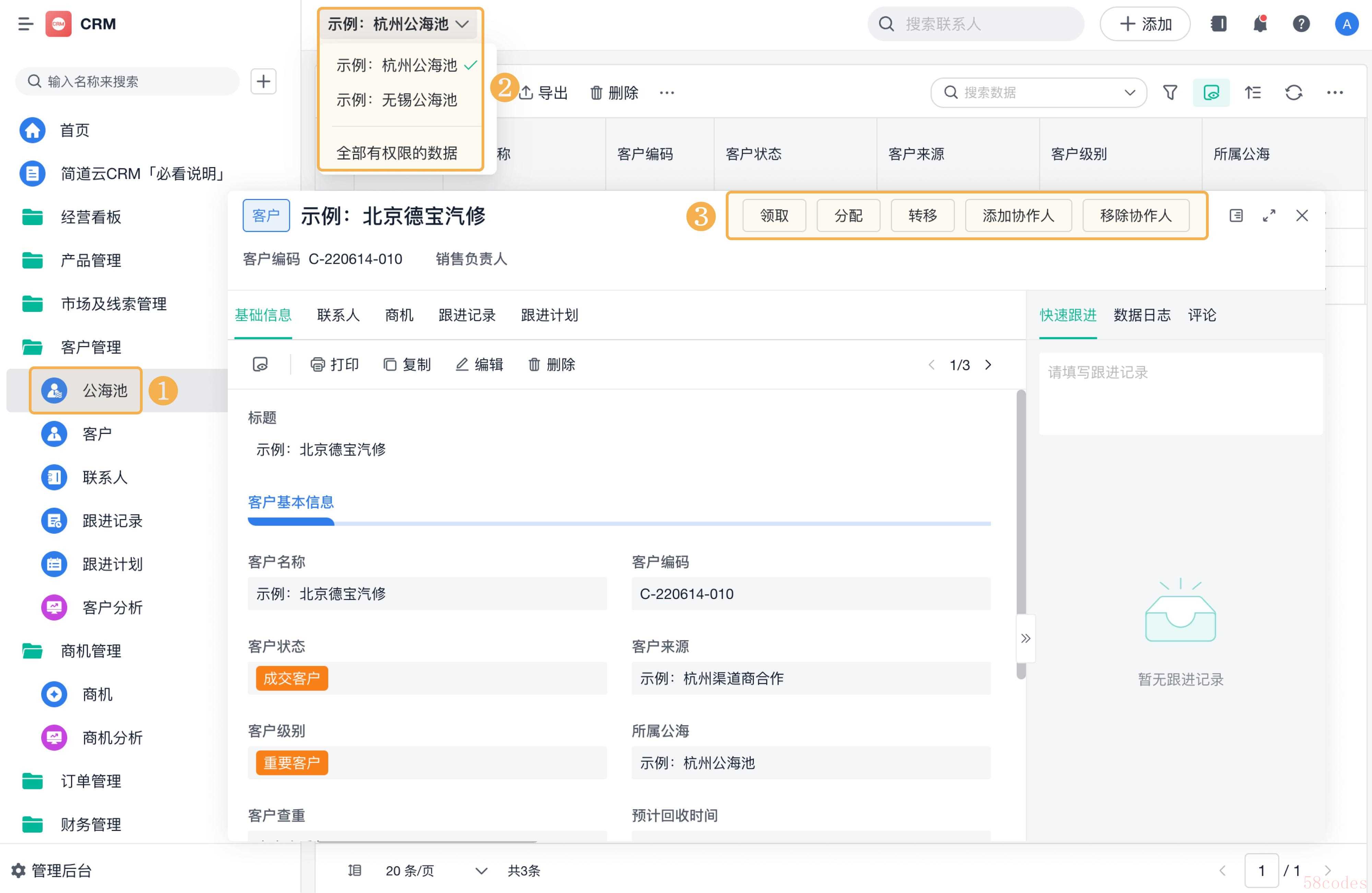1372x893 pixels.
Task: Collapse the left sidebar menu icon
Action: point(25,24)
